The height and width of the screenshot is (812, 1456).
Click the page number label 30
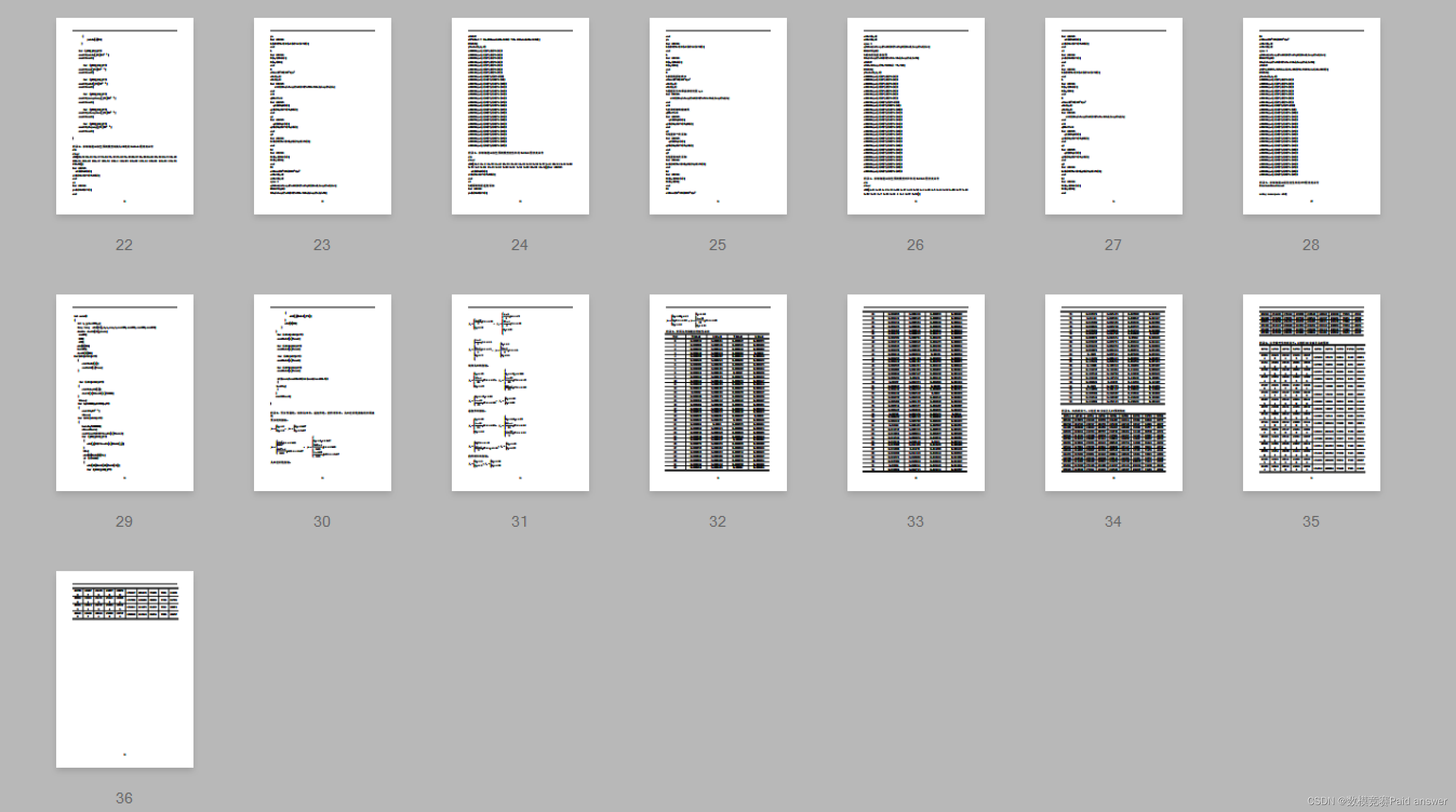[x=322, y=521]
